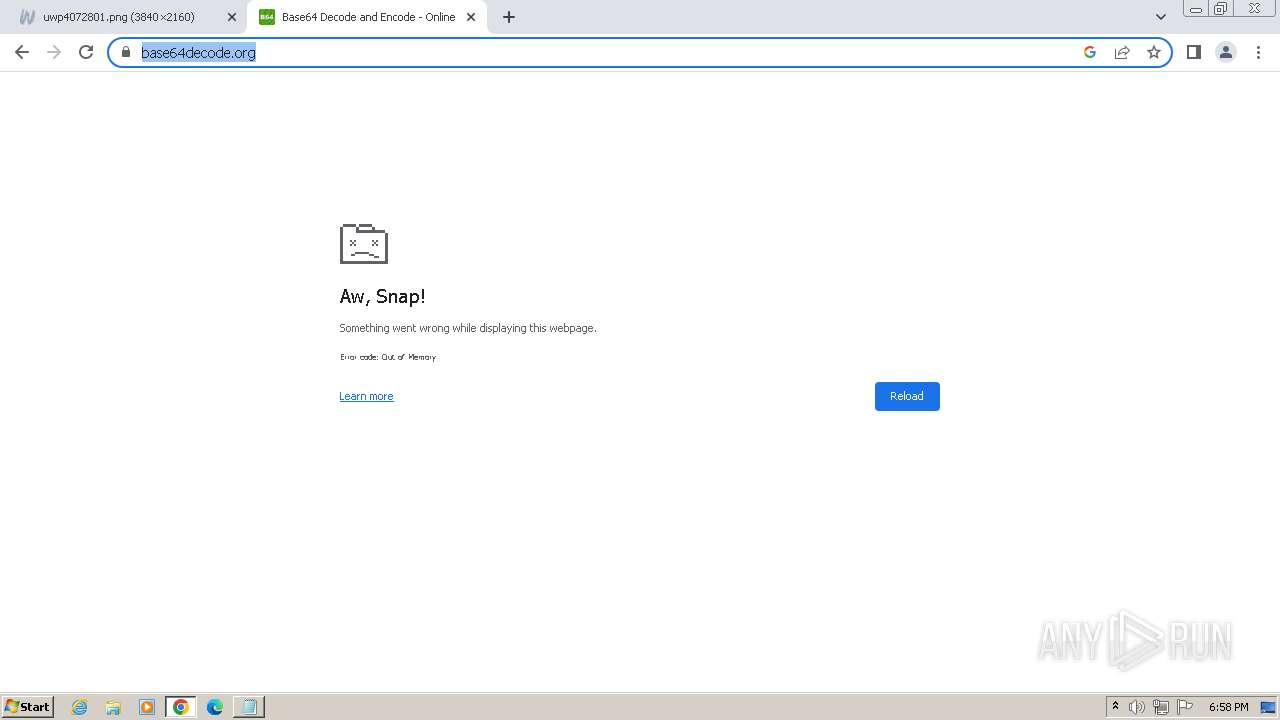Select the Chrome taskbar icon
The height and width of the screenshot is (720, 1280).
coord(181,707)
